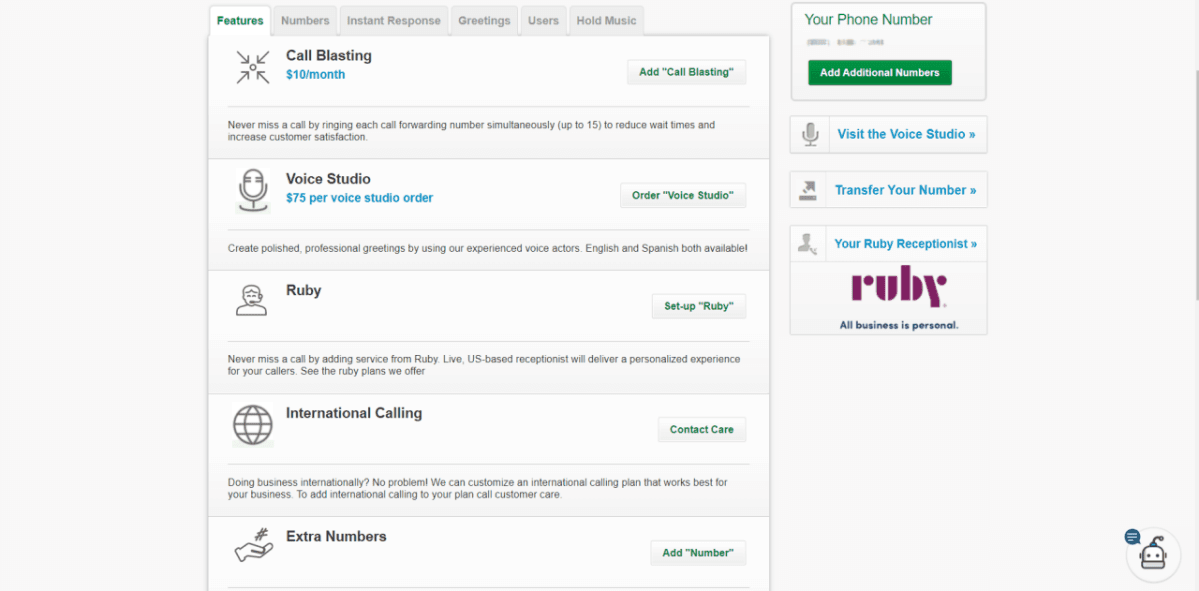
Task: Open the chatbot assistant icon
Action: tap(1152, 555)
